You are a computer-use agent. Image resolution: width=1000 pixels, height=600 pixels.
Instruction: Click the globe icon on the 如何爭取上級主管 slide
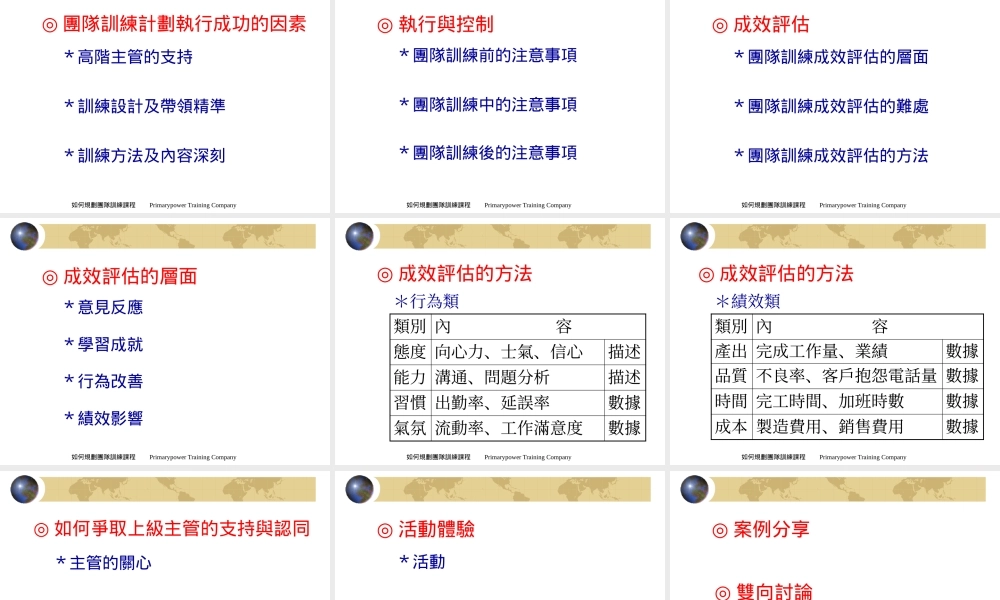pyautogui.click(x=24, y=489)
